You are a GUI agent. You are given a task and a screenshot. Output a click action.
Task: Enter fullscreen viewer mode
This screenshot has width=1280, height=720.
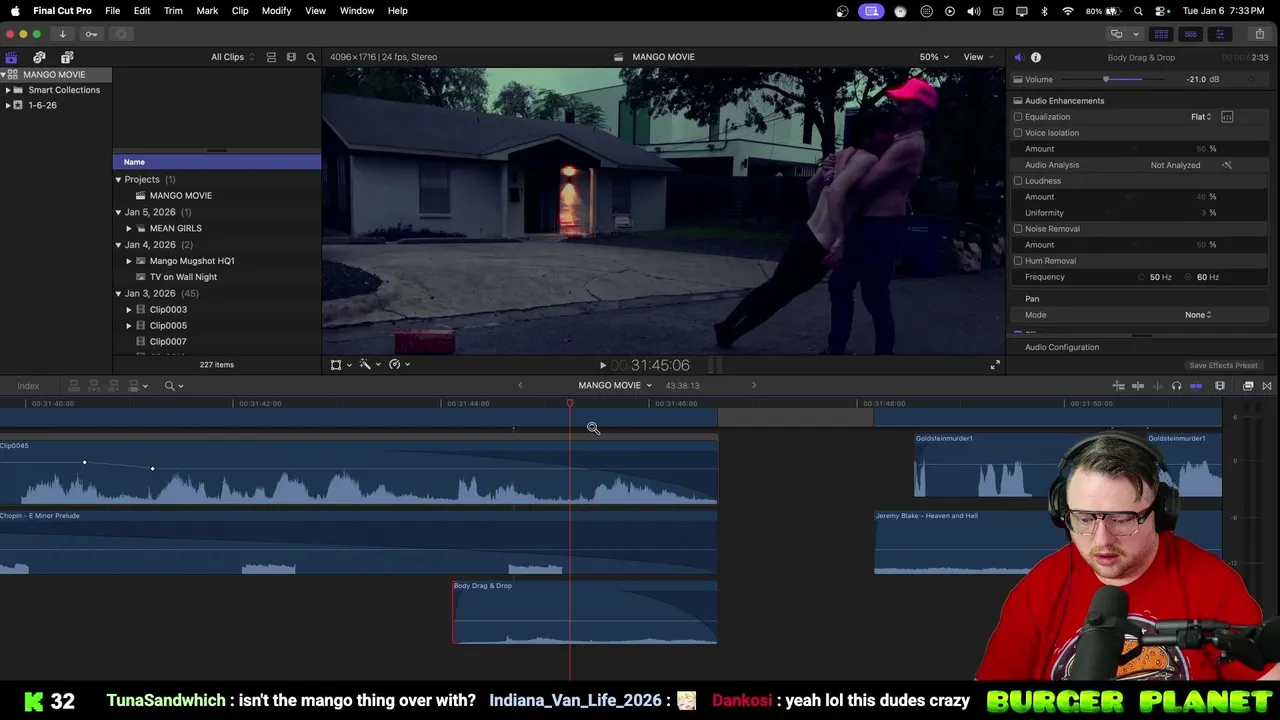(x=995, y=365)
